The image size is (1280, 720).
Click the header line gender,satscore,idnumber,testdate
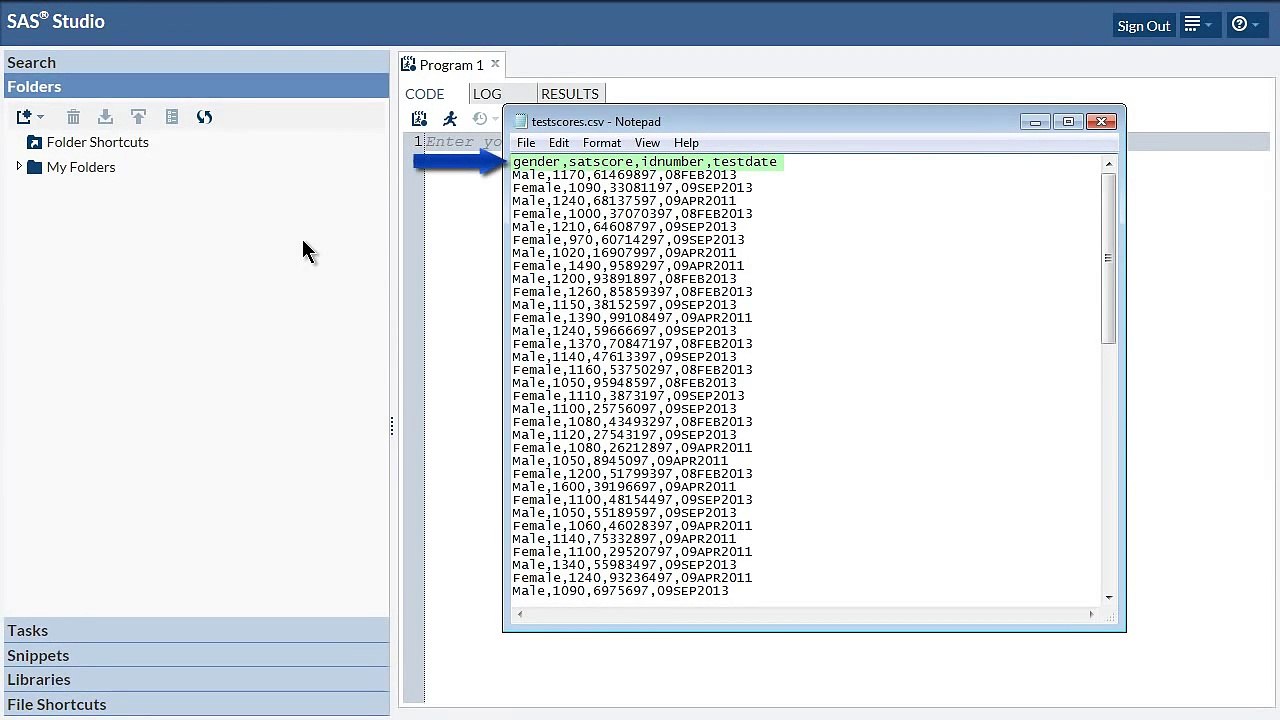(x=644, y=161)
